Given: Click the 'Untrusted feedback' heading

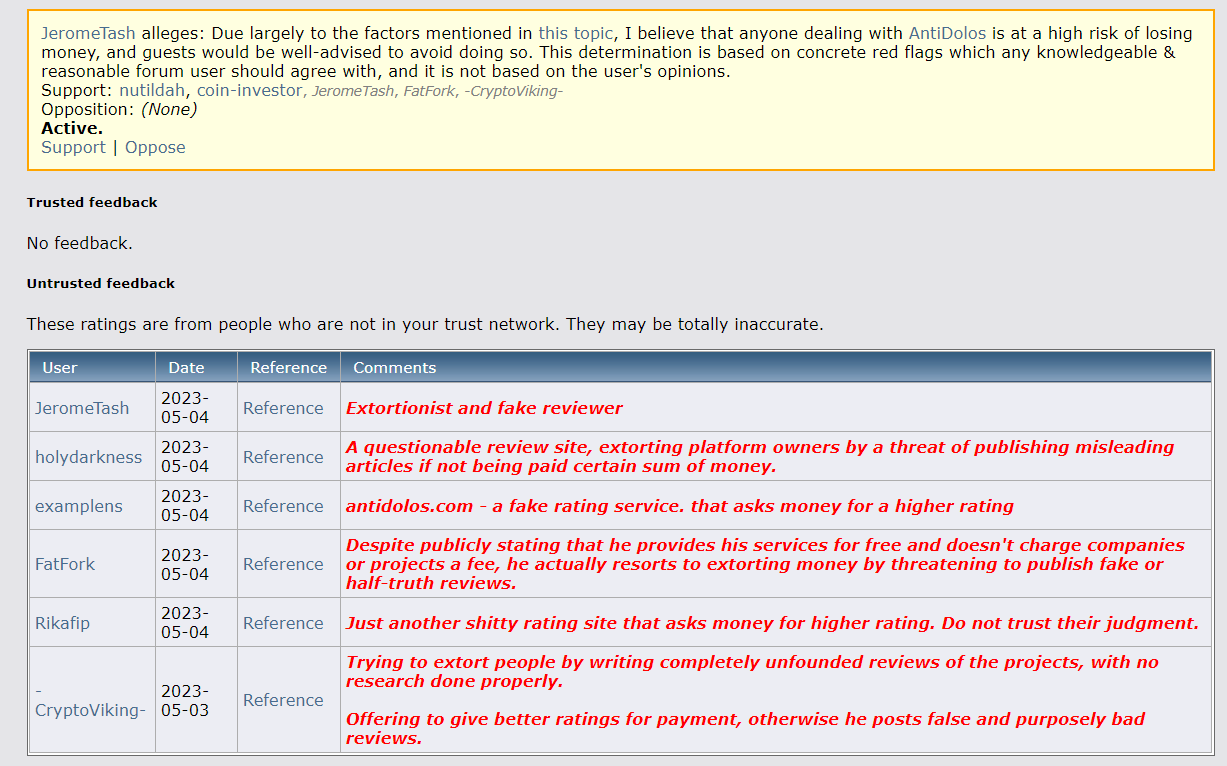Looking at the screenshot, I should [101, 283].
